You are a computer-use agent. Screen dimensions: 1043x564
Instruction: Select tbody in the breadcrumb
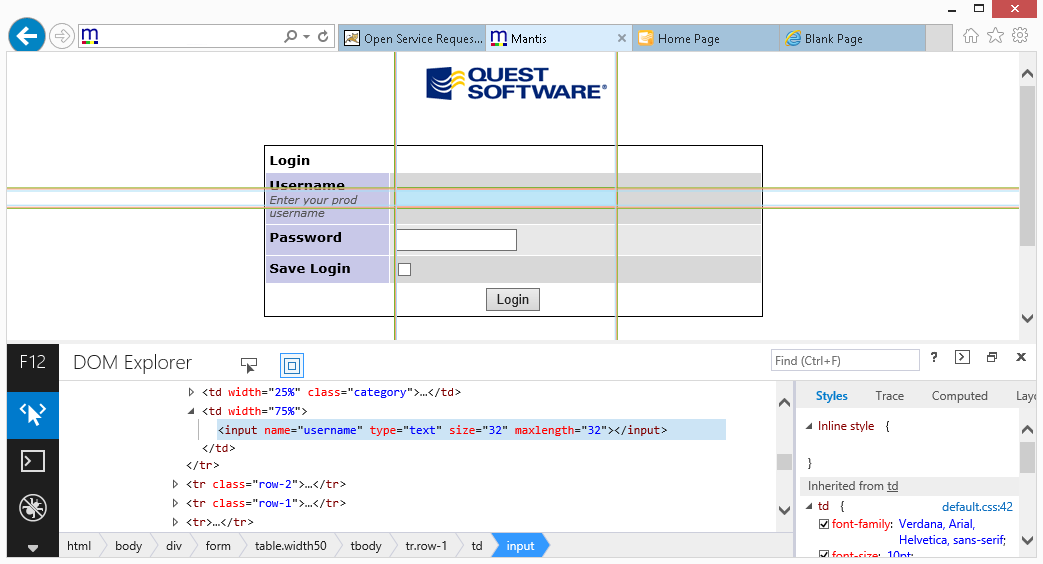366,546
